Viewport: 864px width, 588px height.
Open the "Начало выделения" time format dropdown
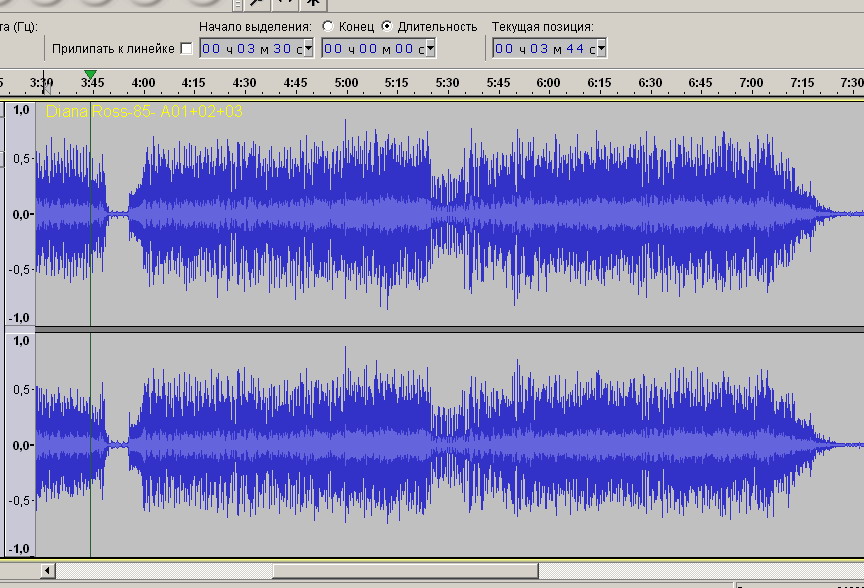point(308,49)
